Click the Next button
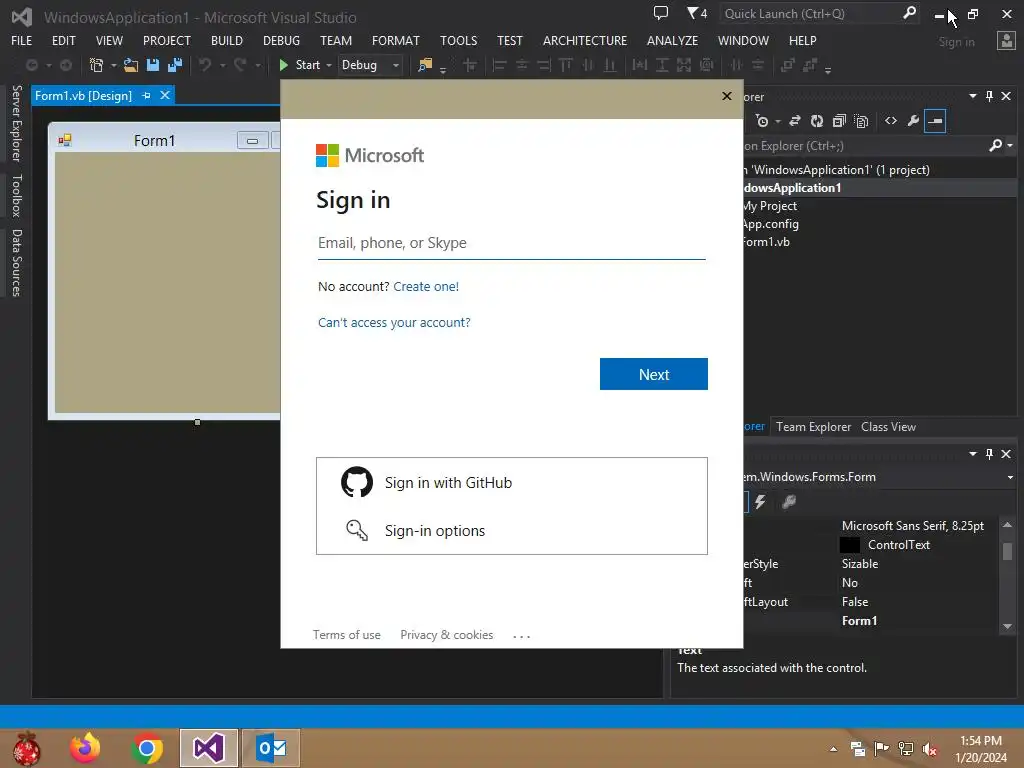This screenshot has width=1024, height=768. 654,374
